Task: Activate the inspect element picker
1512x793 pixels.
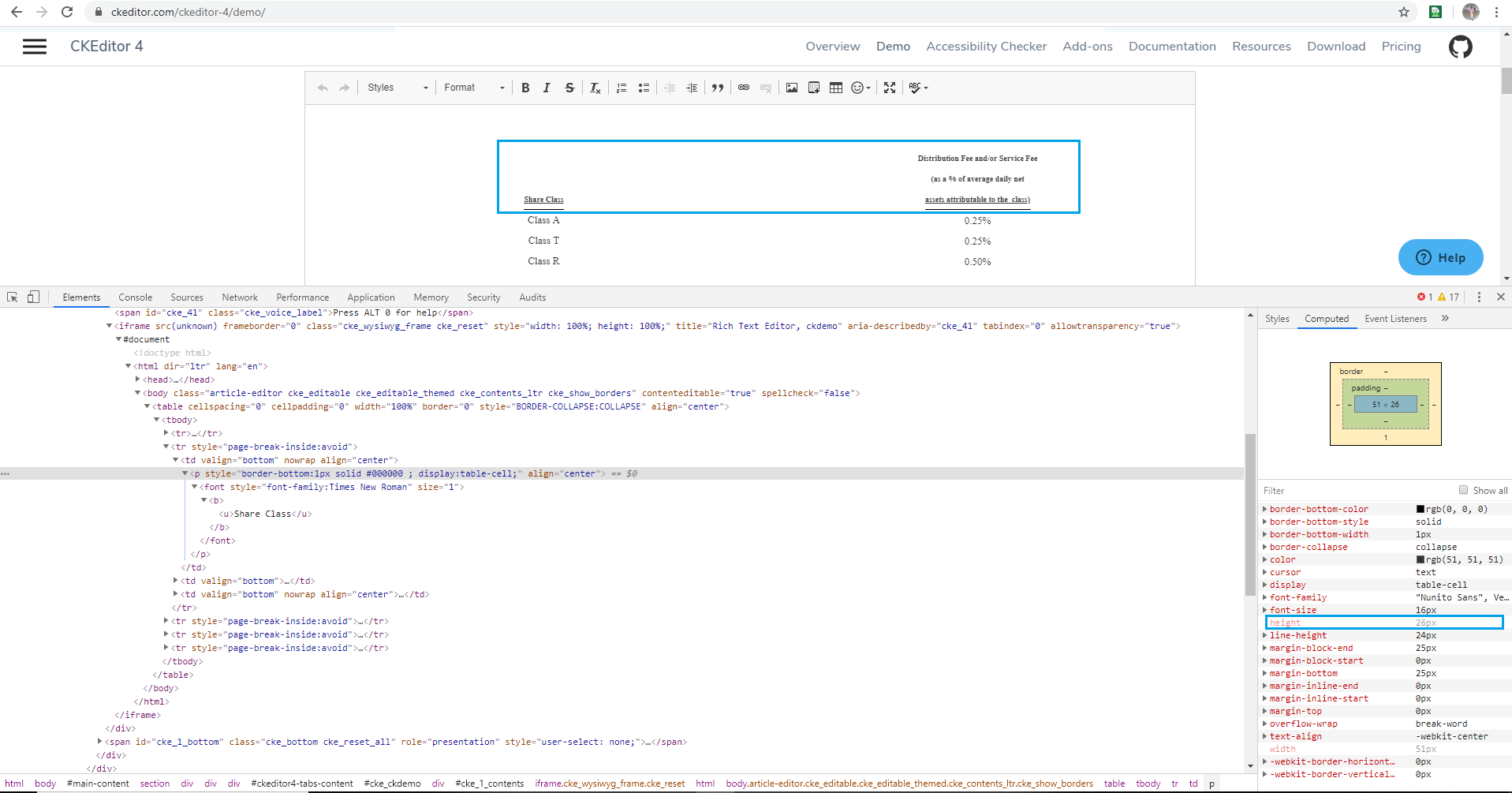Action: coord(13,297)
